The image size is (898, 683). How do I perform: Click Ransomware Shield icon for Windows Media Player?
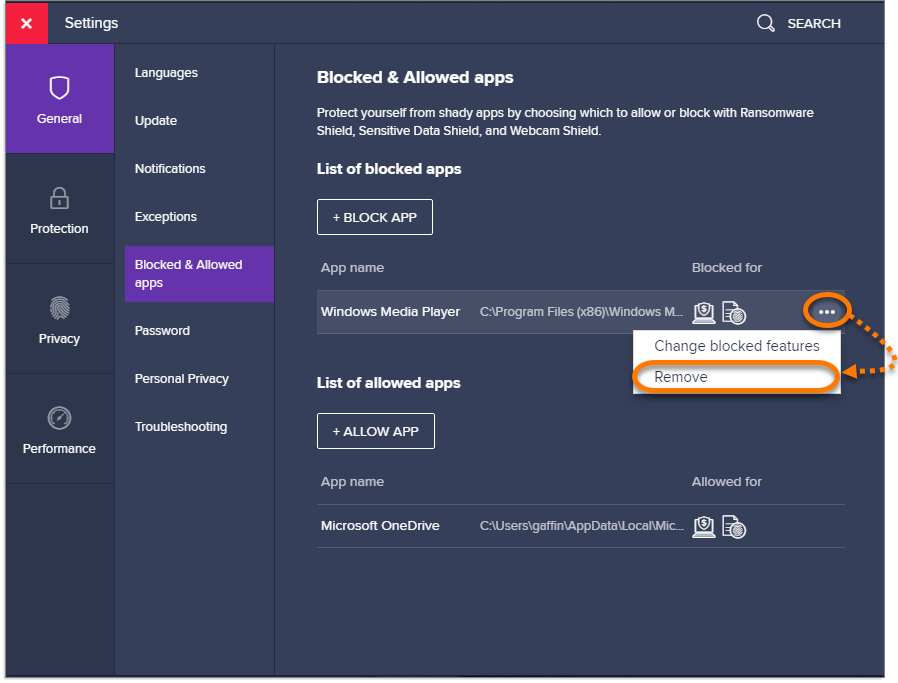[704, 313]
